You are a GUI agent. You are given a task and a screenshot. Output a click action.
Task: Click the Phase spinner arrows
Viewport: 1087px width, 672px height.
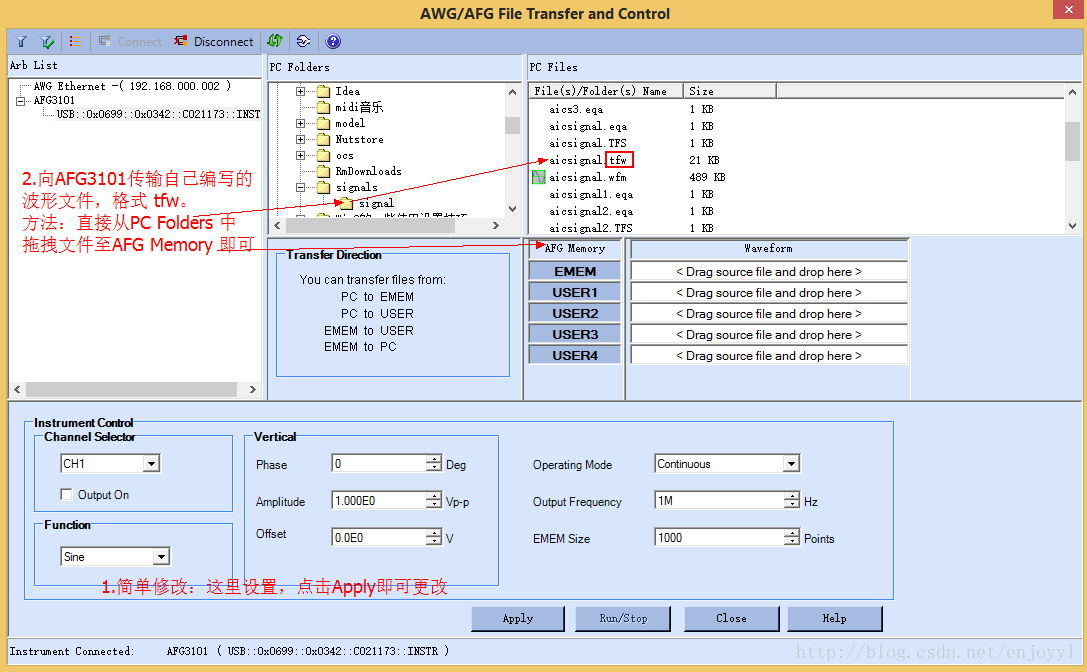434,464
